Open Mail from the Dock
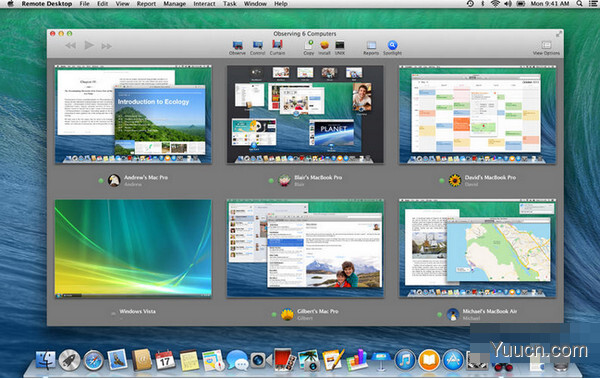600x379 pixels. 117,360
